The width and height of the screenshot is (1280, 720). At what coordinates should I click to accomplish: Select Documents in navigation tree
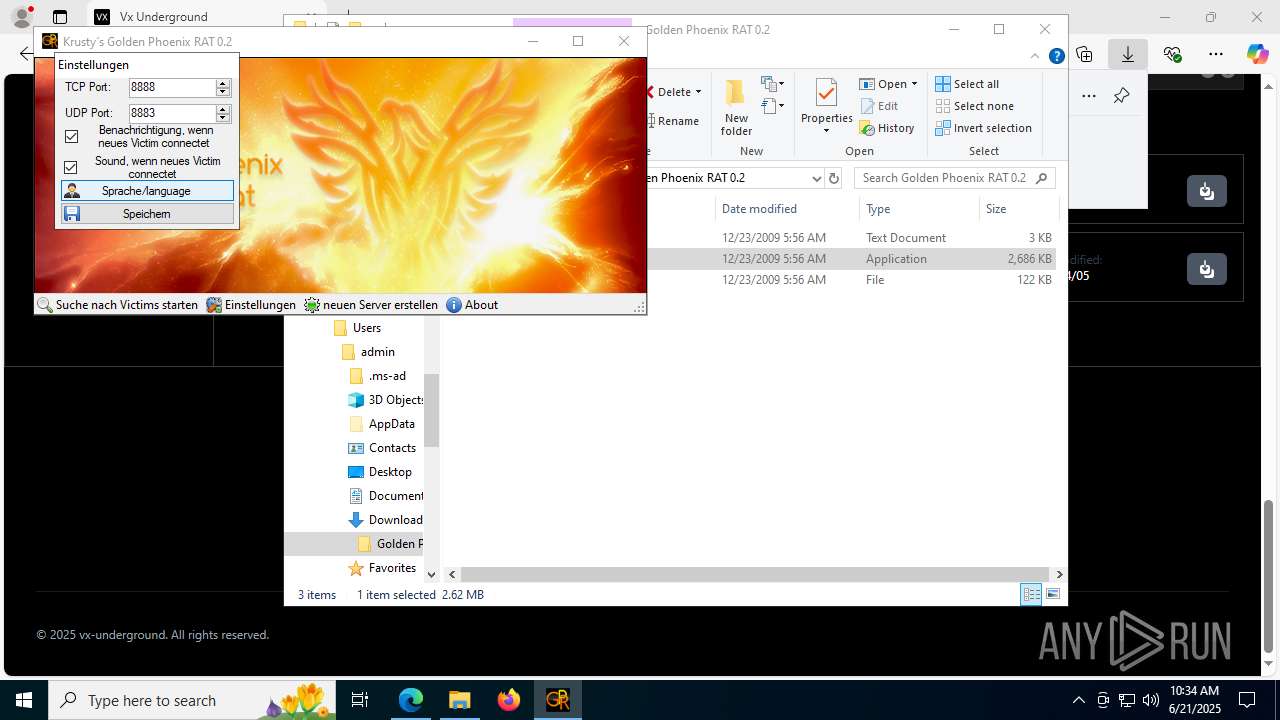click(386, 496)
